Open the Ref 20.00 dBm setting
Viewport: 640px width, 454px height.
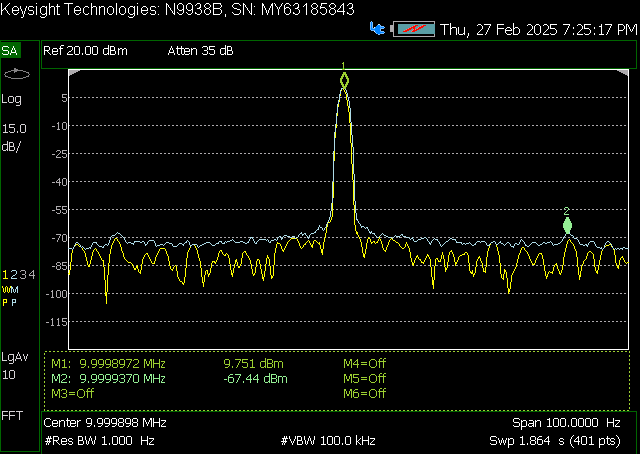pyautogui.click(x=85, y=51)
